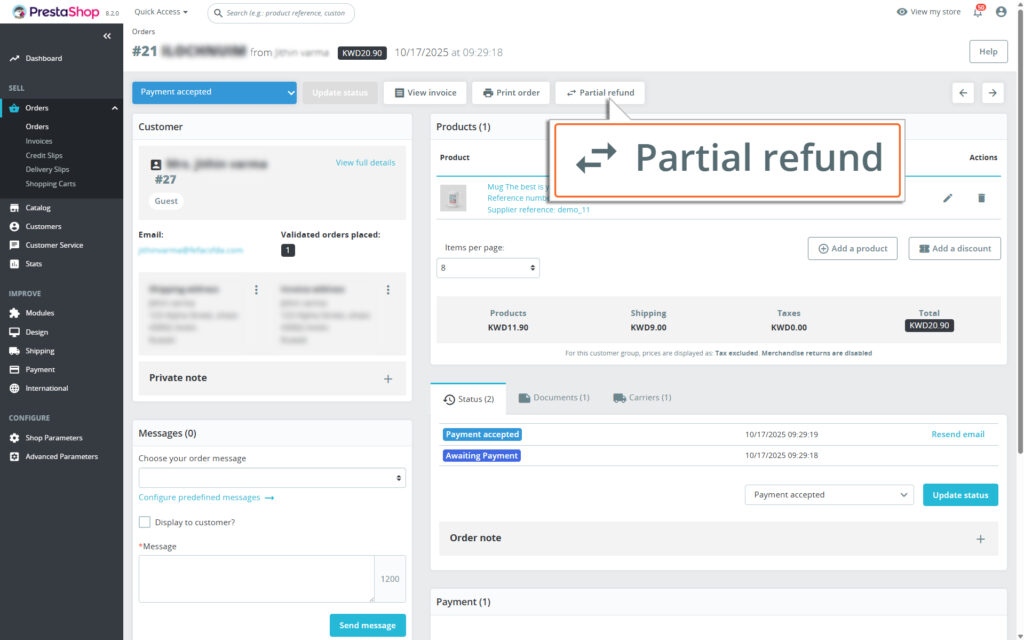This screenshot has height=640, width=1024.
Task: Open the Modules section in the sidebar
Action: (40, 312)
